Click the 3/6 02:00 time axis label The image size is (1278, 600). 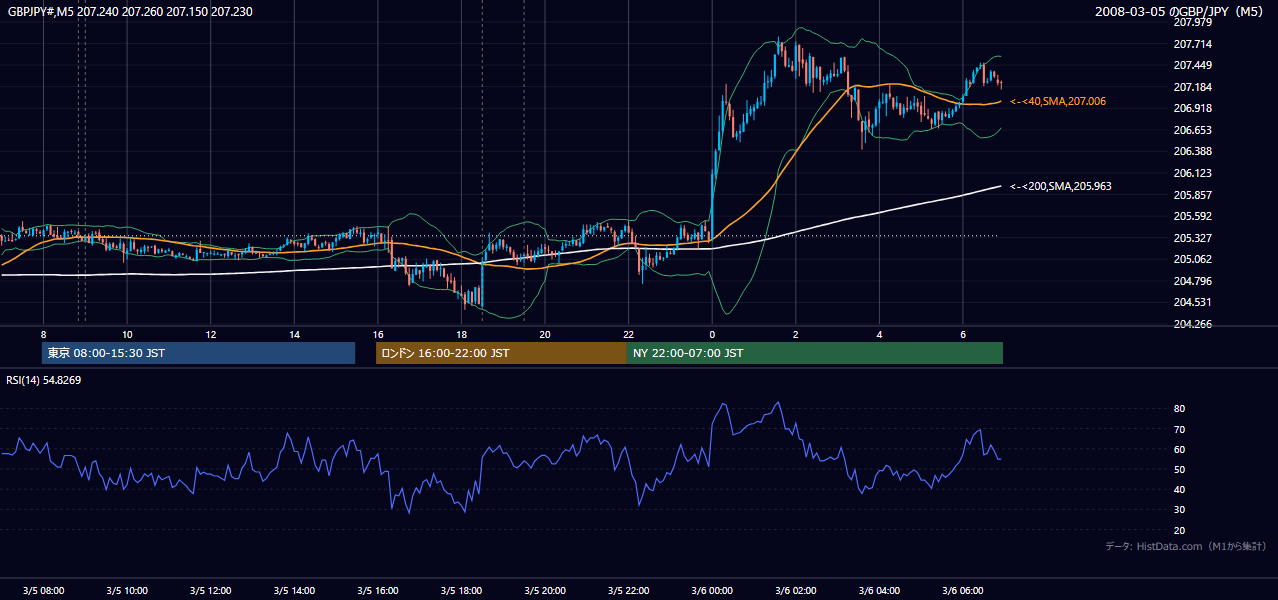pyautogui.click(x=795, y=591)
